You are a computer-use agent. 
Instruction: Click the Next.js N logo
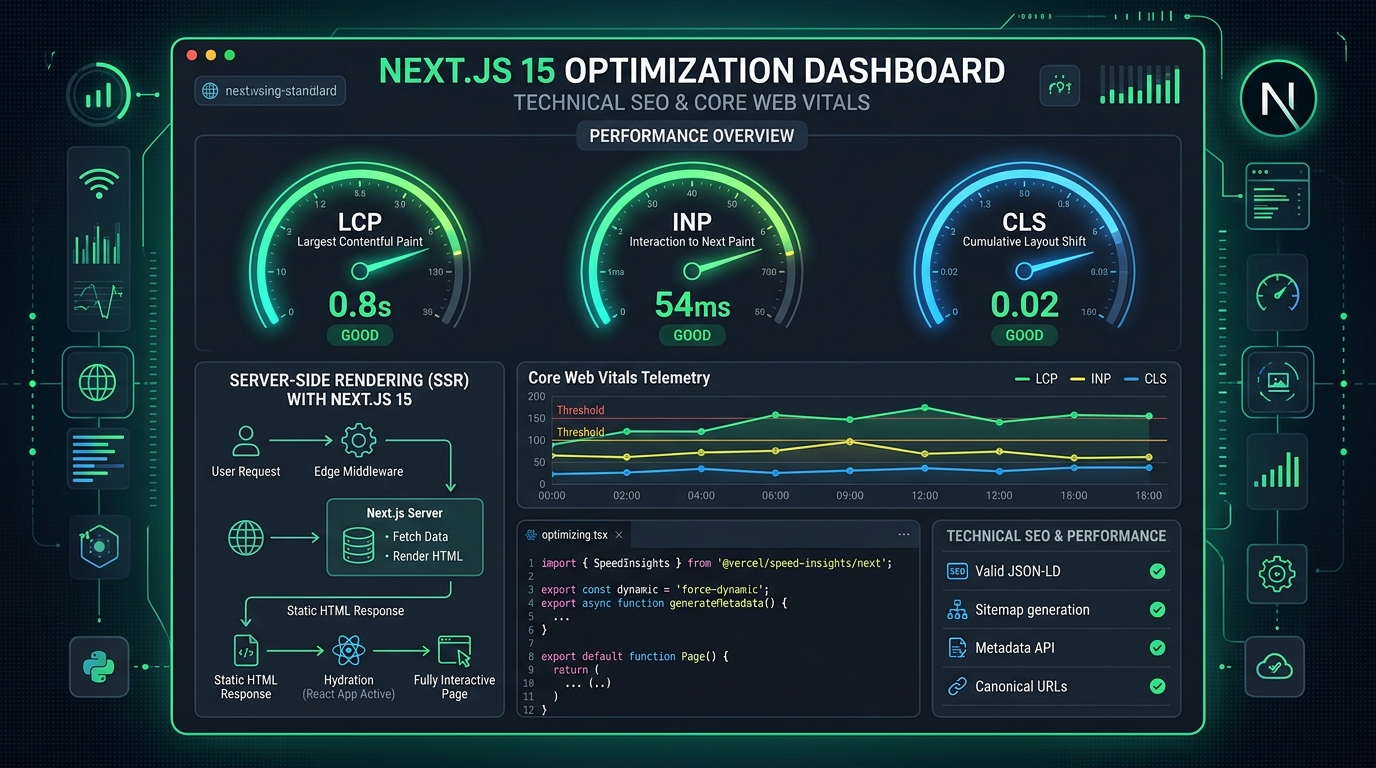click(x=1277, y=98)
